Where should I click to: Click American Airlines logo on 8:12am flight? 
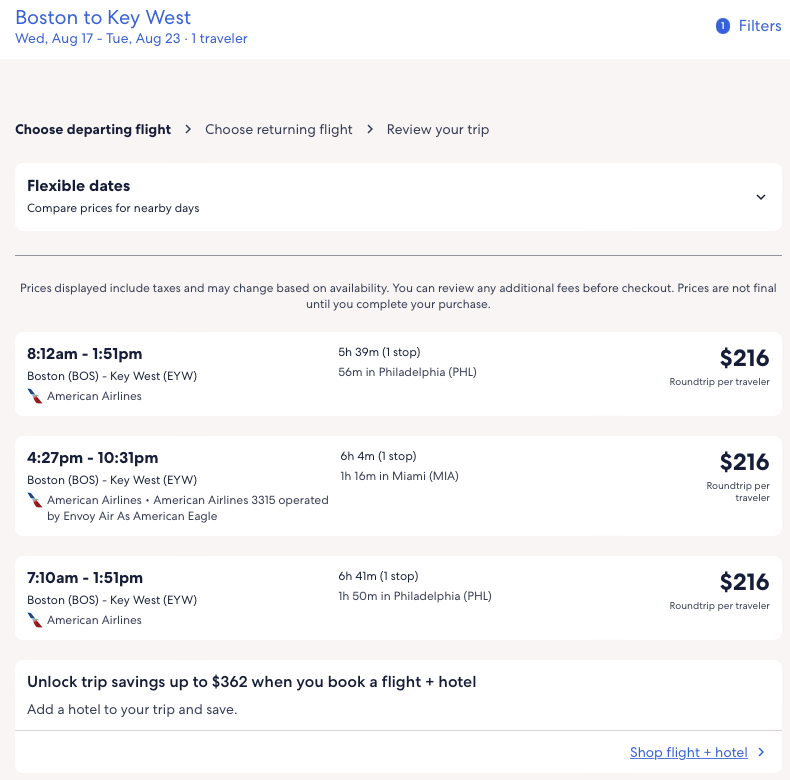pyautogui.click(x=35, y=396)
